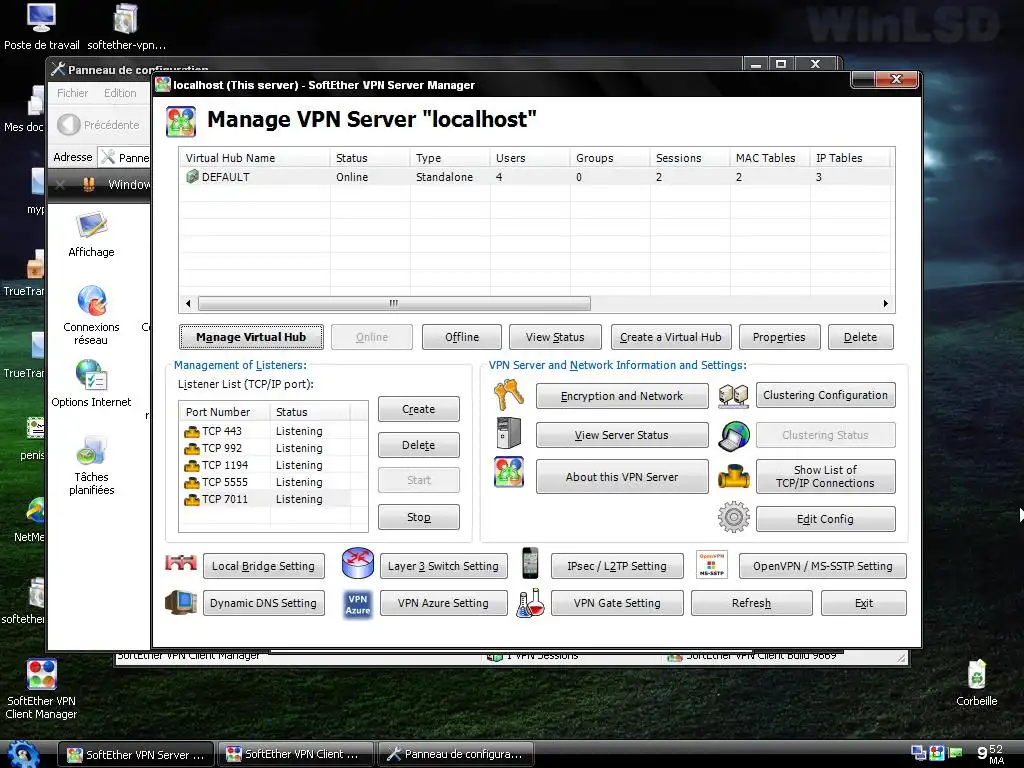Select listener TCP 7011
Viewport: 1024px width, 768px height.
[266, 499]
